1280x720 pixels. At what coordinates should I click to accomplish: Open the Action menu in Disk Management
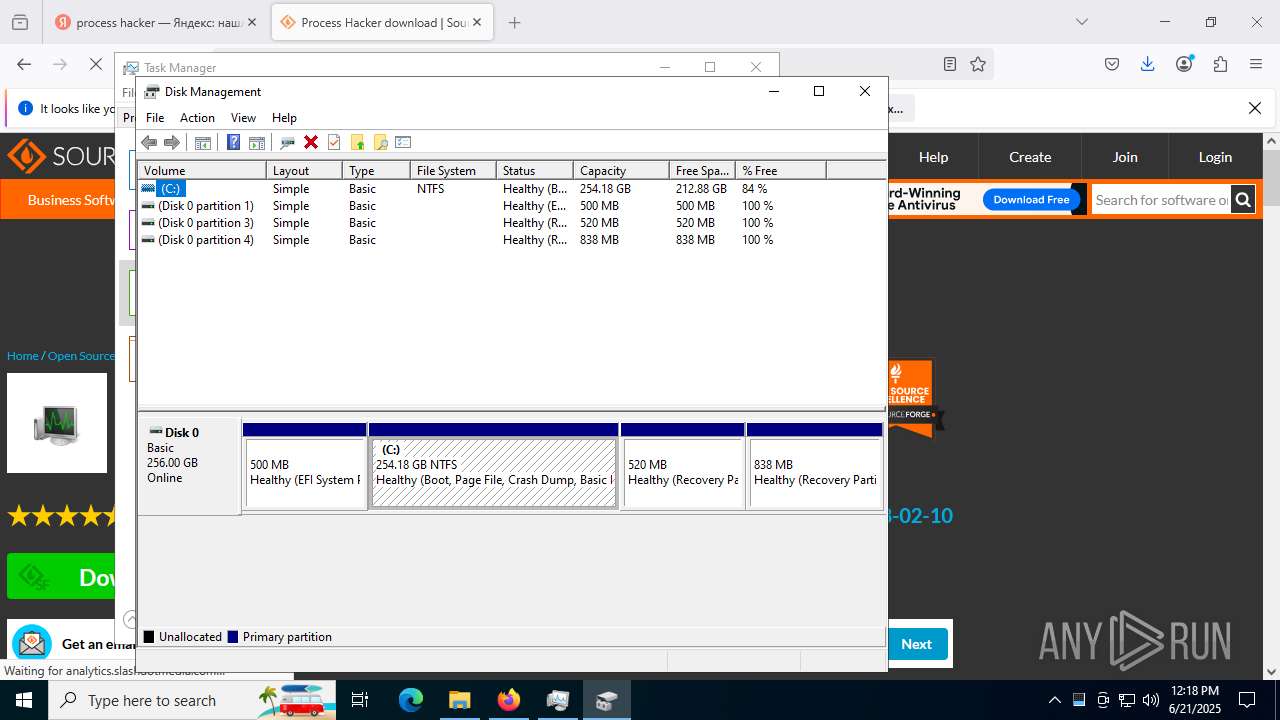click(197, 117)
